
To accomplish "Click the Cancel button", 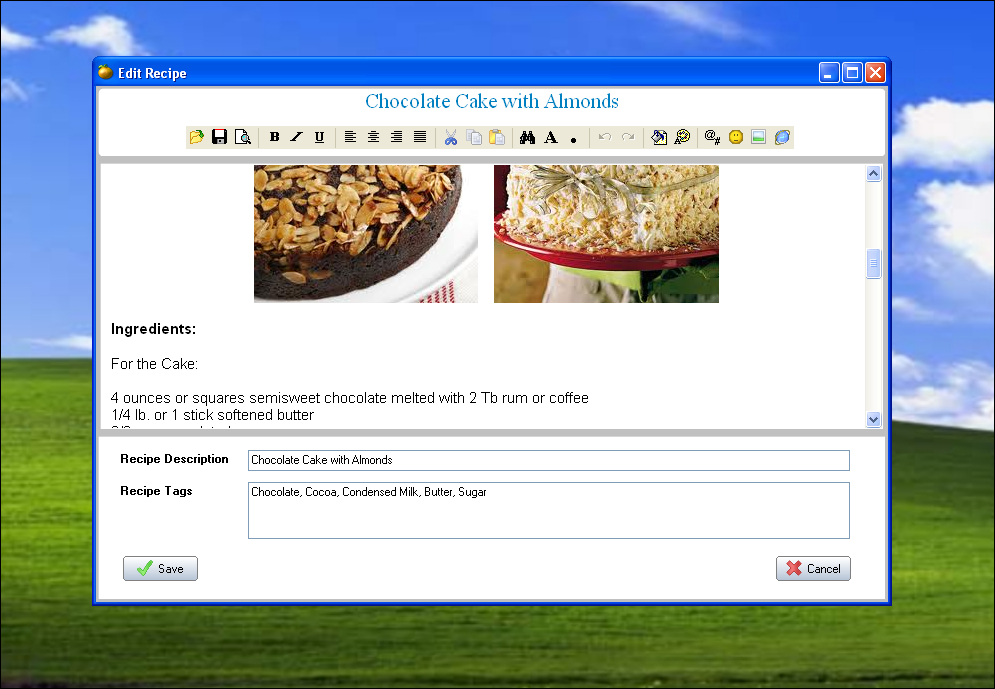I will tap(813, 568).
